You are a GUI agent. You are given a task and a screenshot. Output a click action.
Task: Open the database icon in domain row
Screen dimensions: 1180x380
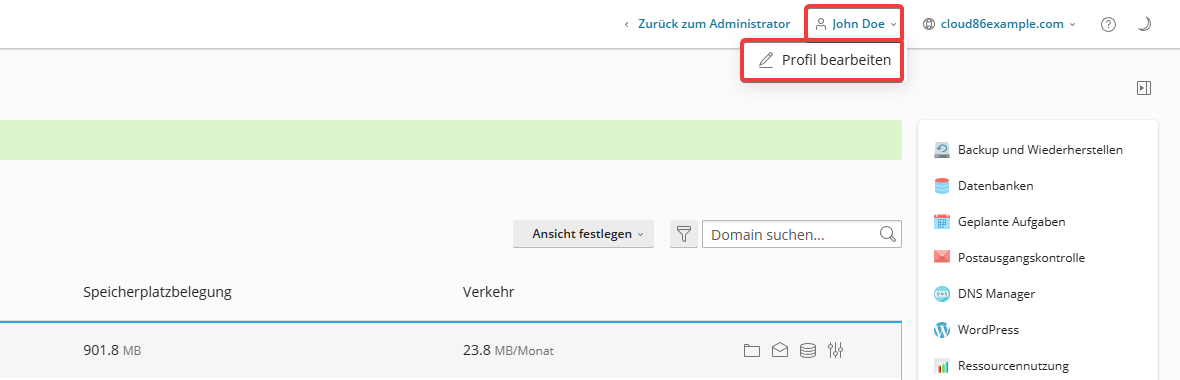click(x=807, y=350)
